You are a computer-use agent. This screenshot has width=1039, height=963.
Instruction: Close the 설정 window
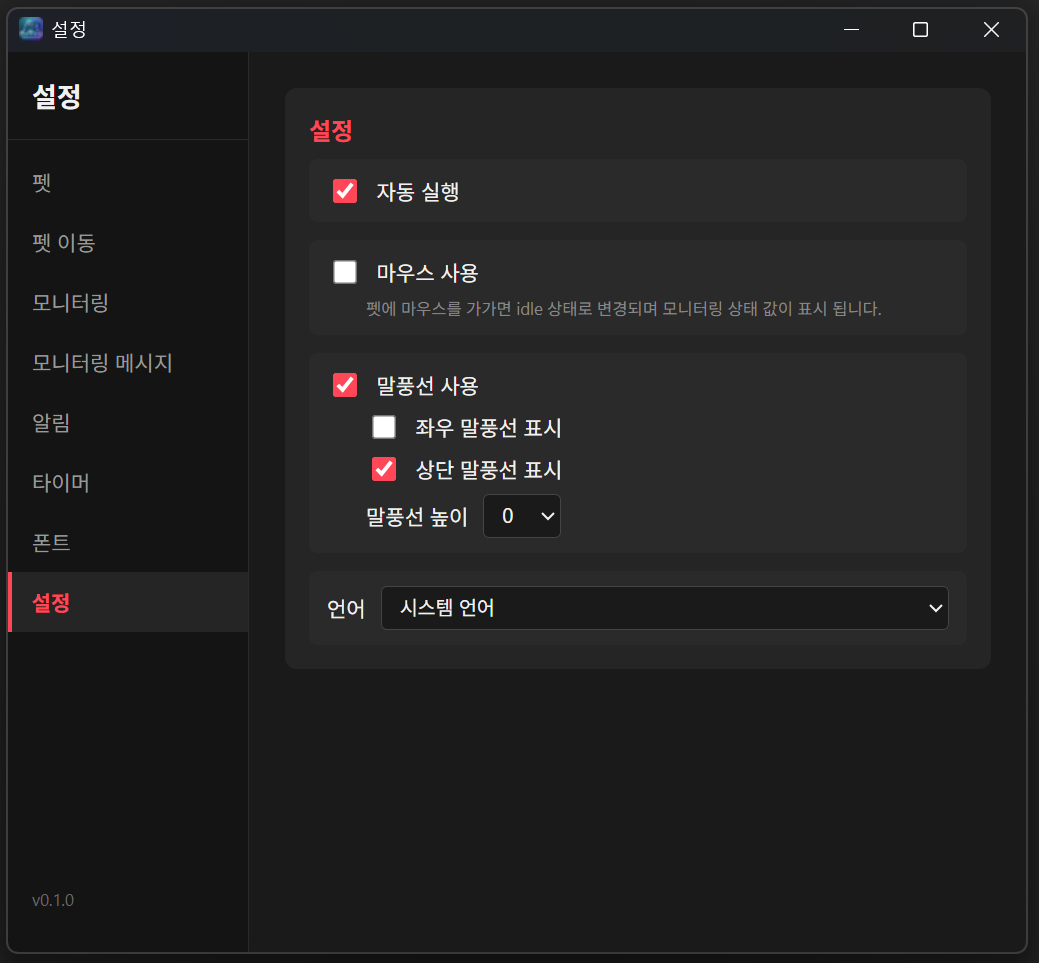pyautogui.click(x=991, y=29)
